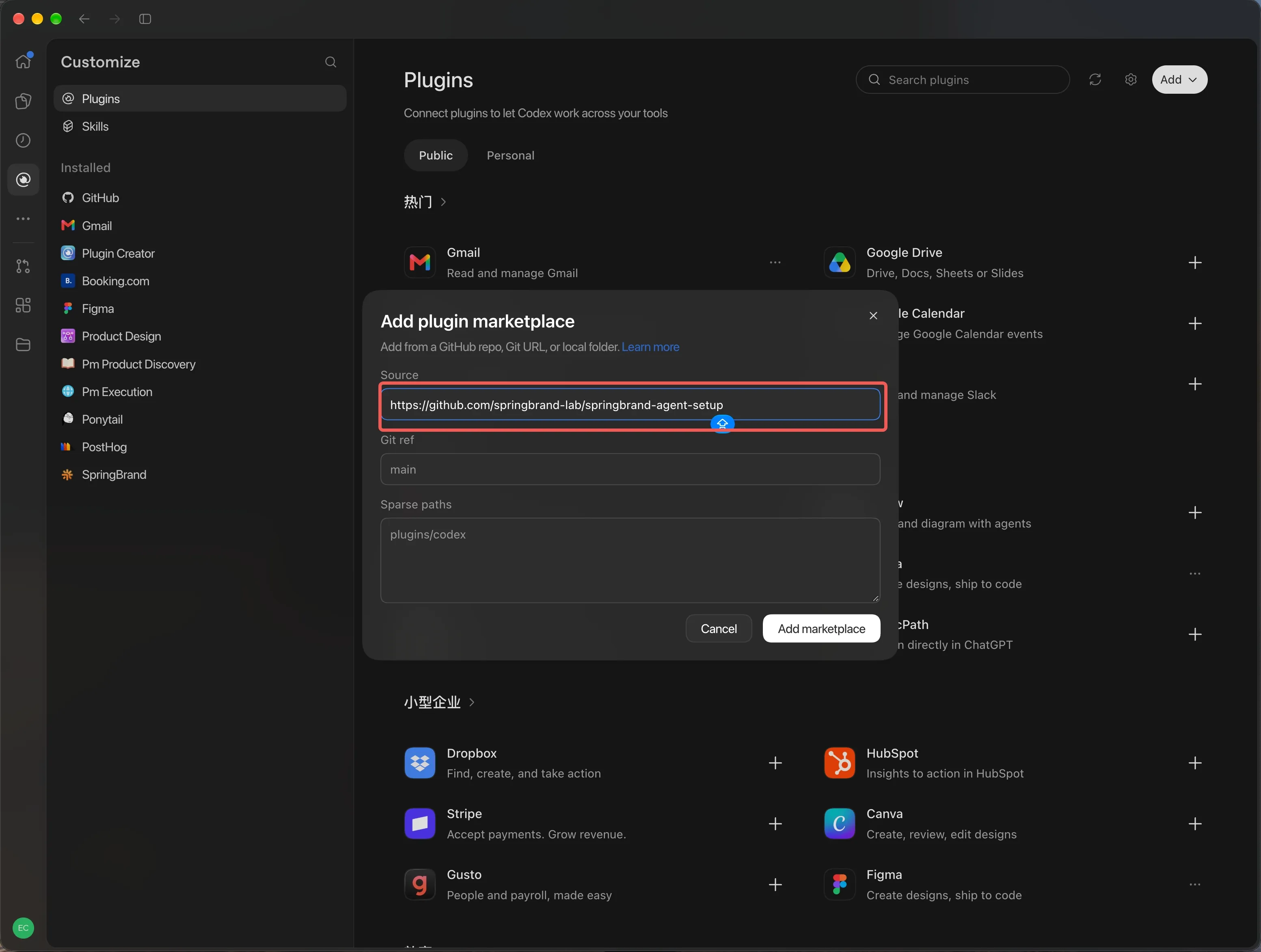This screenshot has height=952, width=1261.
Task: Click the Source URL input field
Action: [630, 405]
